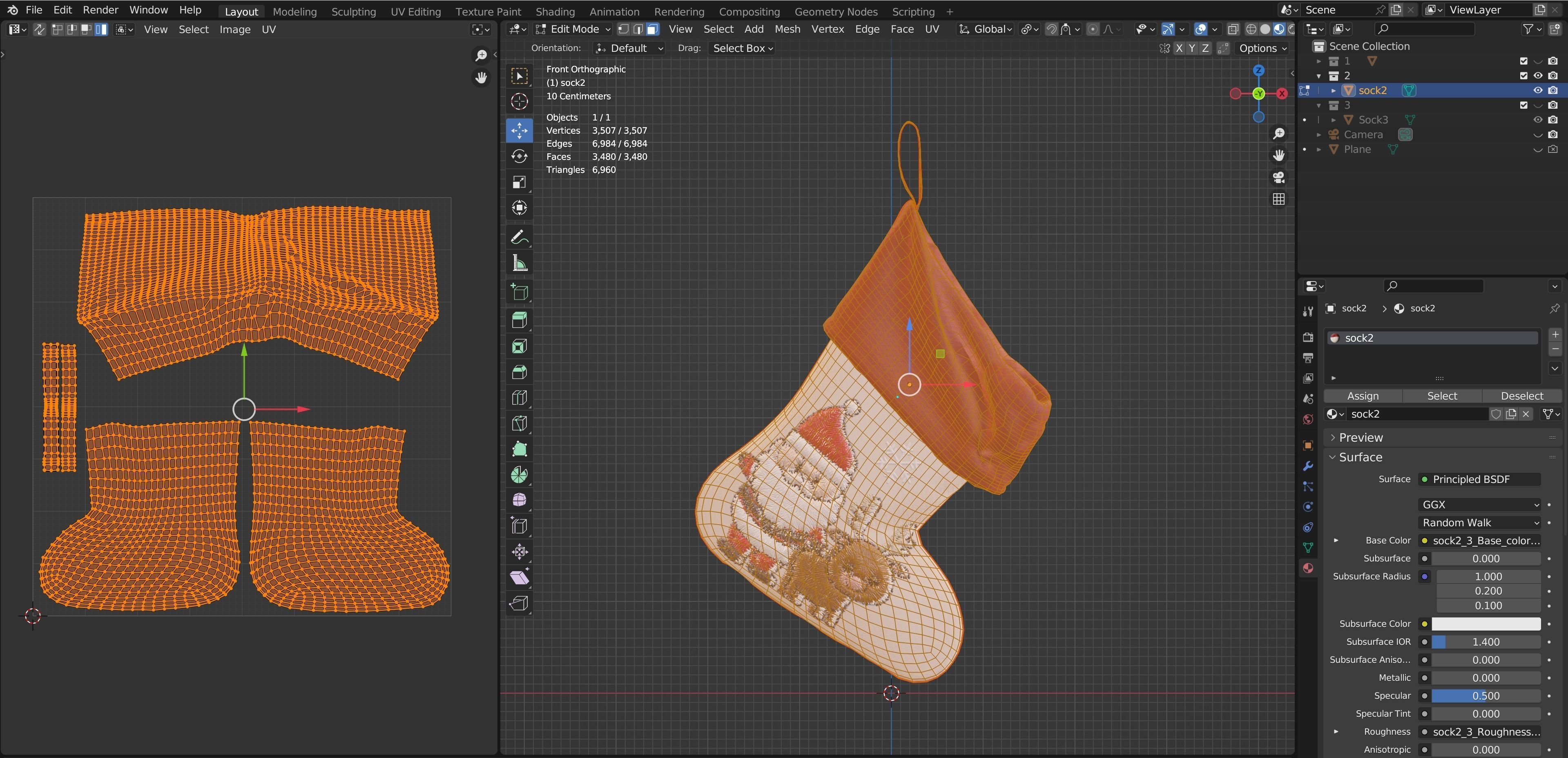Click the Deselect material button
Screen dimensions: 1568x758
click(x=1522, y=396)
